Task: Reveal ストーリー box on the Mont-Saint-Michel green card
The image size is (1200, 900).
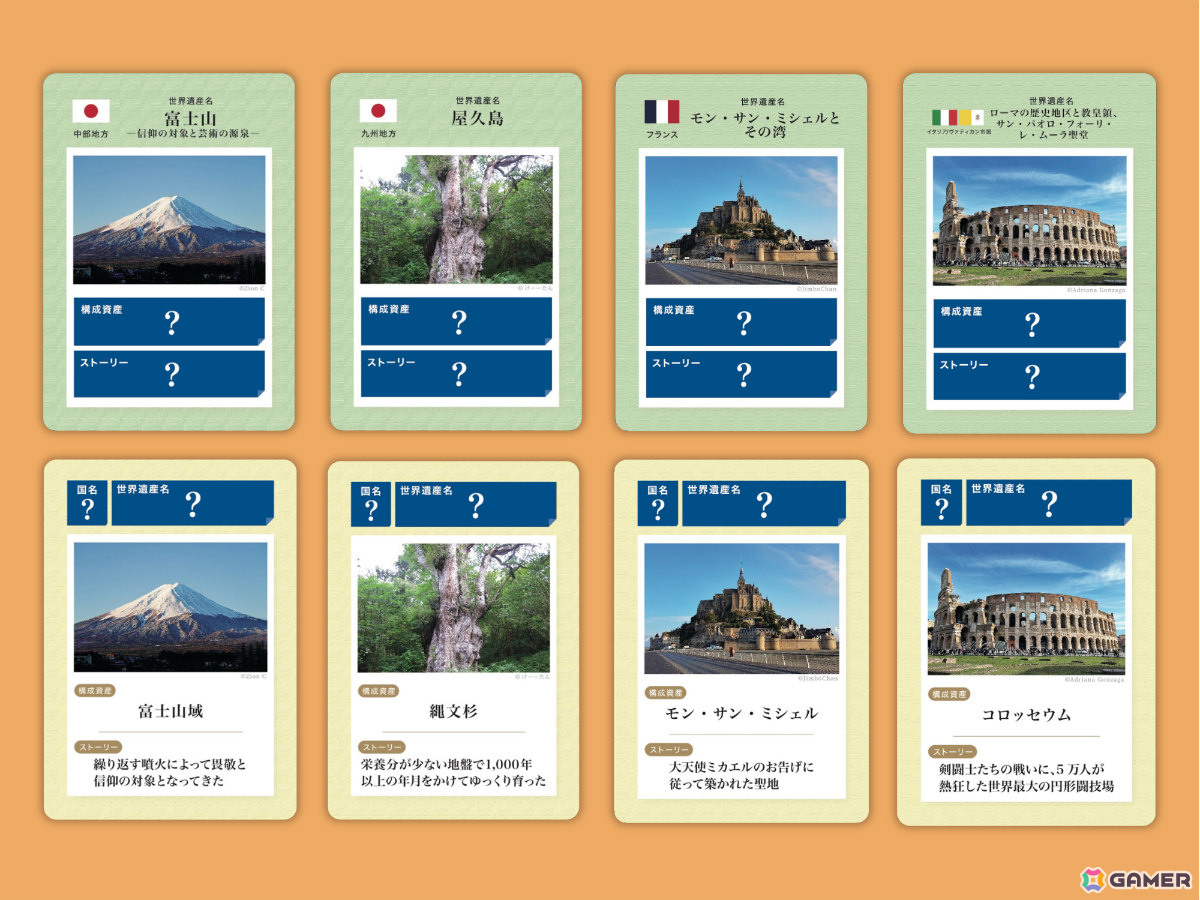Action: (741, 375)
